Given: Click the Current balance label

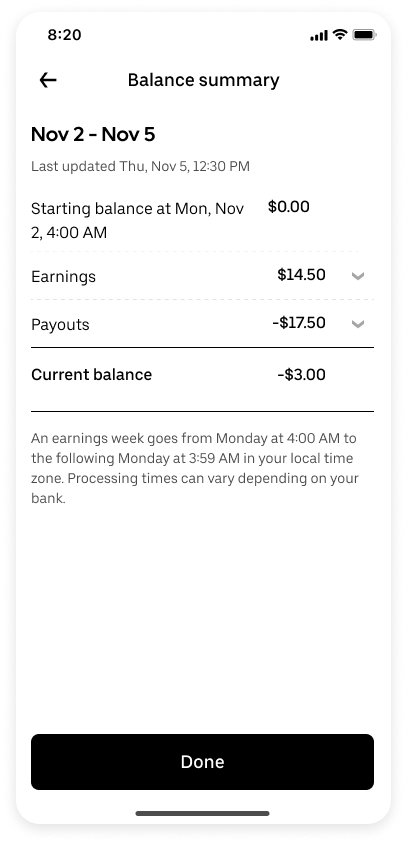Looking at the screenshot, I should pyautogui.click(x=92, y=375).
